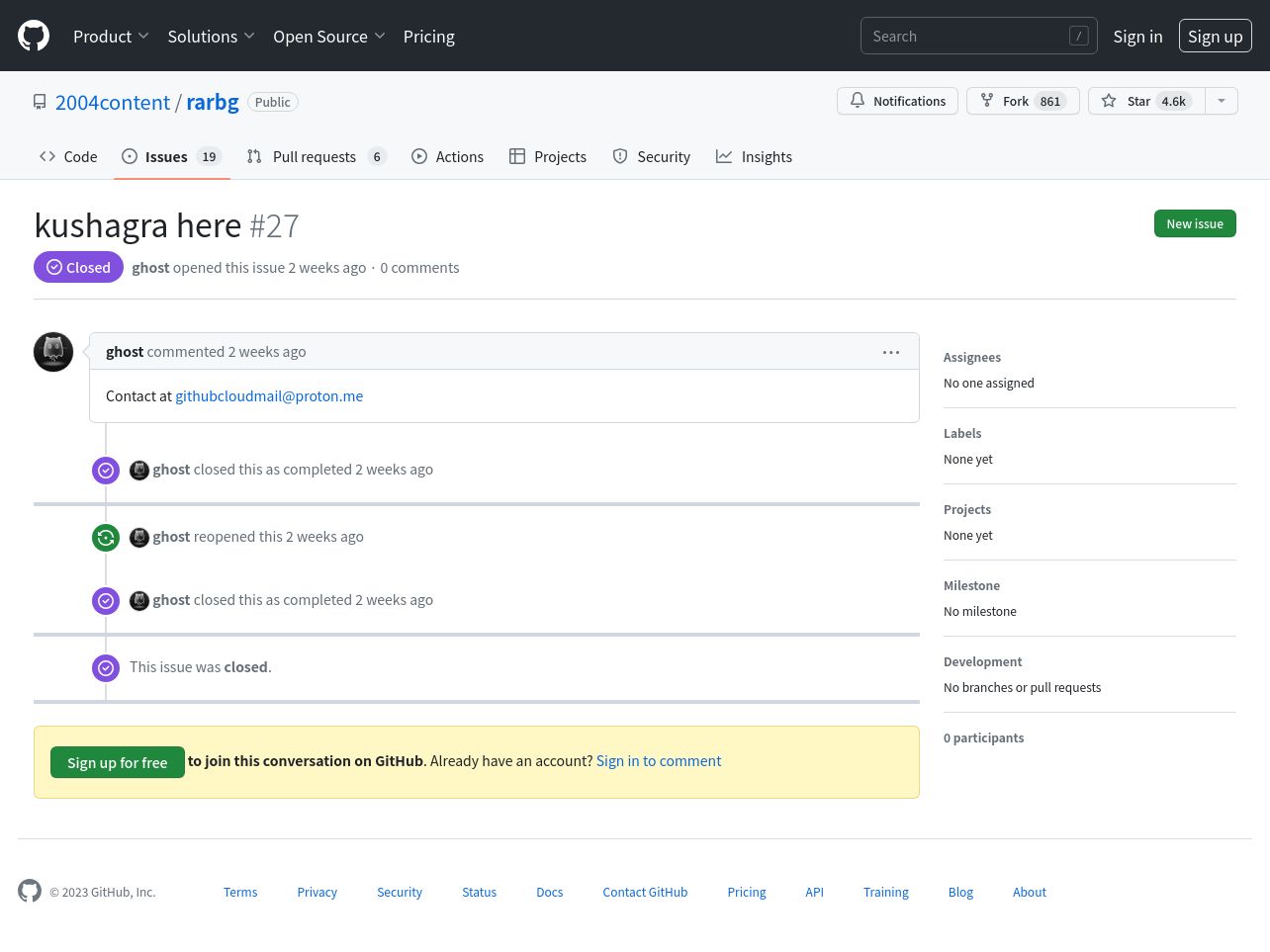Click the Sign in link
The width and height of the screenshot is (1270, 952).
pos(1137,37)
